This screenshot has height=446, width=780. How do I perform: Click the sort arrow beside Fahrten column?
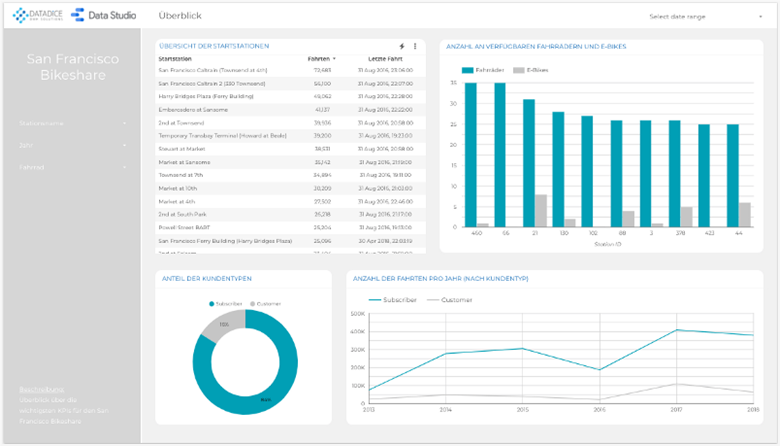pyautogui.click(x=335, y=59)
